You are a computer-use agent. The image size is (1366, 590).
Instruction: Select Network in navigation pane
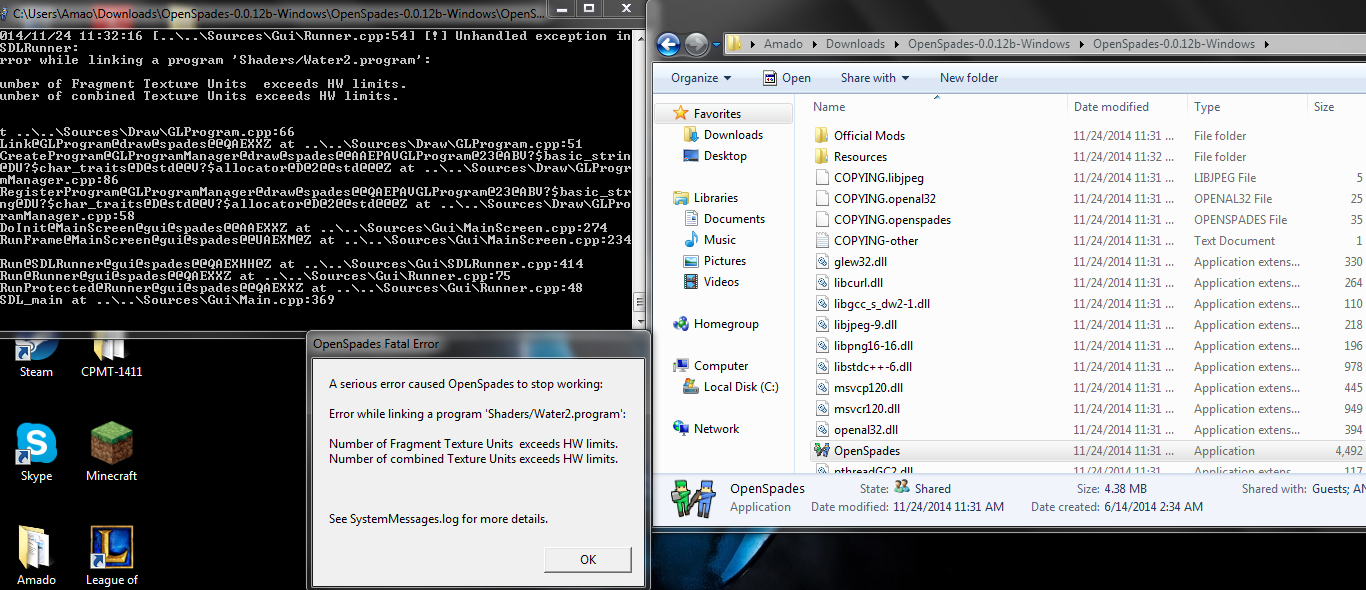717,429
